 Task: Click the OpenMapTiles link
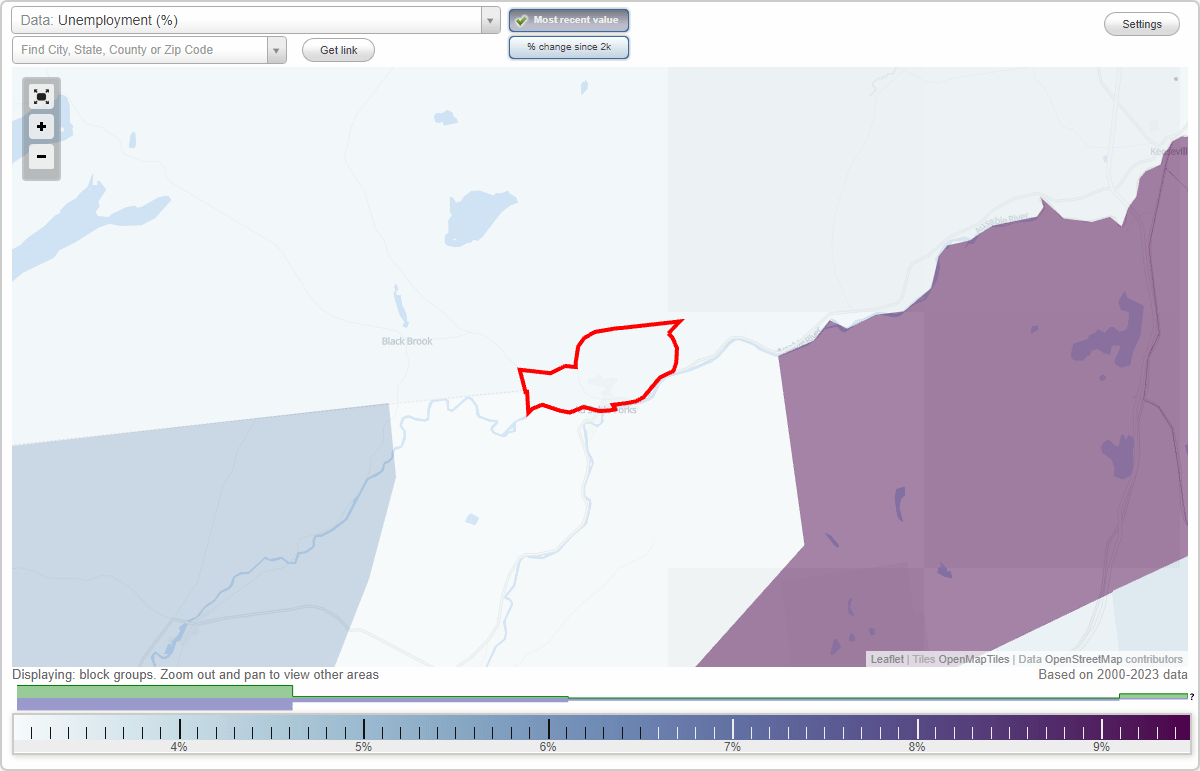[x=974, y=659]
